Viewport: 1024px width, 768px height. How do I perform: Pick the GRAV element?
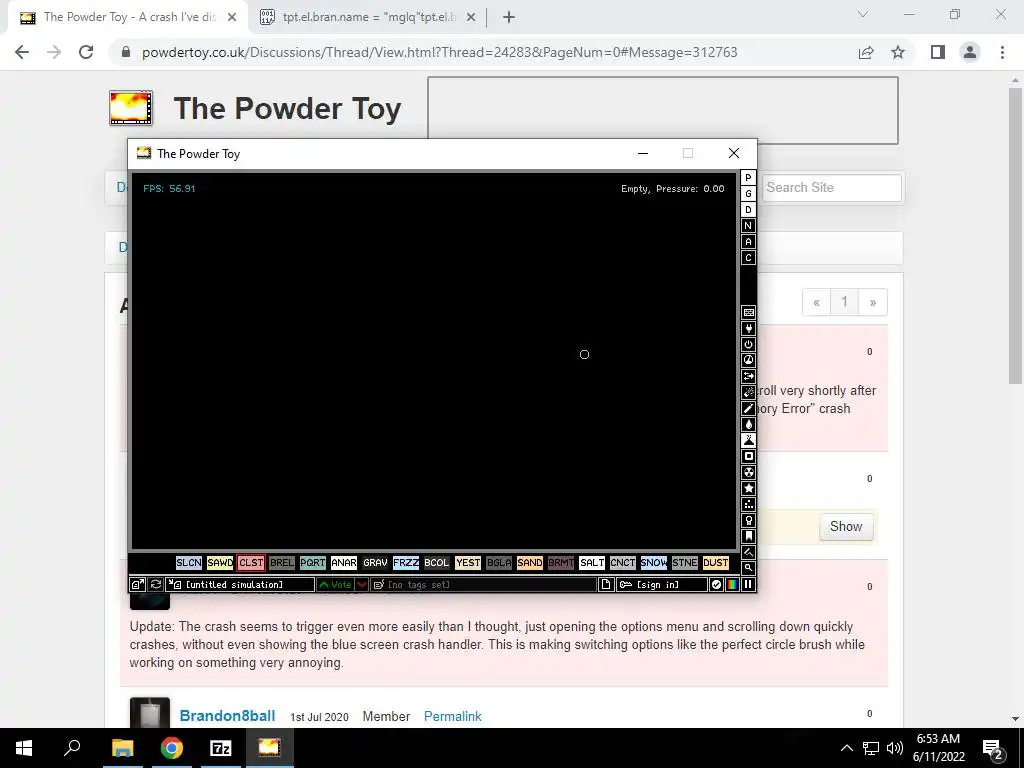click(x=375, y=562)
